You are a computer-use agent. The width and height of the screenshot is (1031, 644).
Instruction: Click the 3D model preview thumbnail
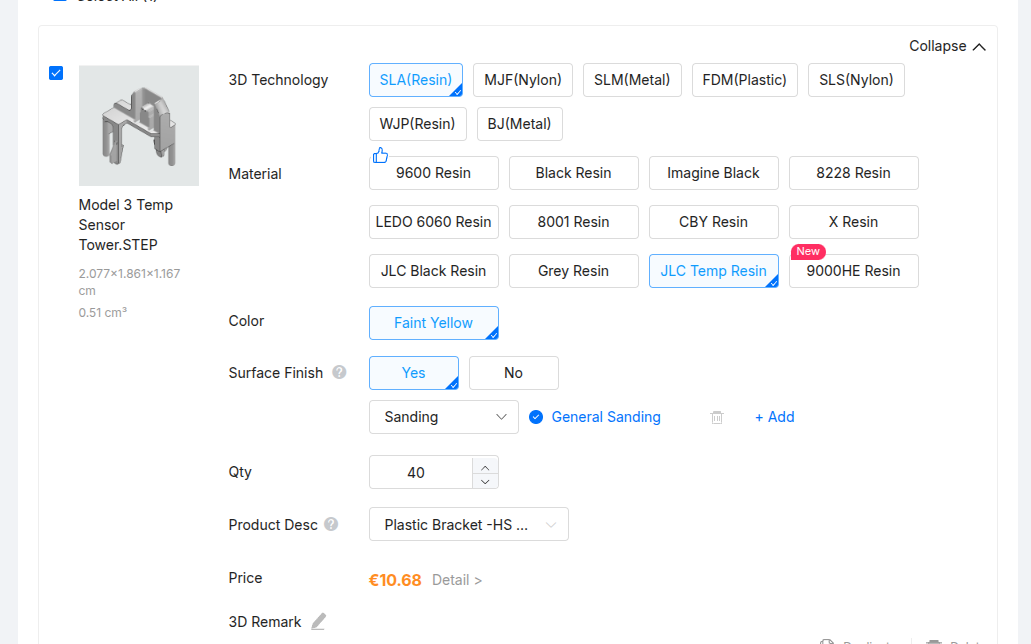coord(139,126)
